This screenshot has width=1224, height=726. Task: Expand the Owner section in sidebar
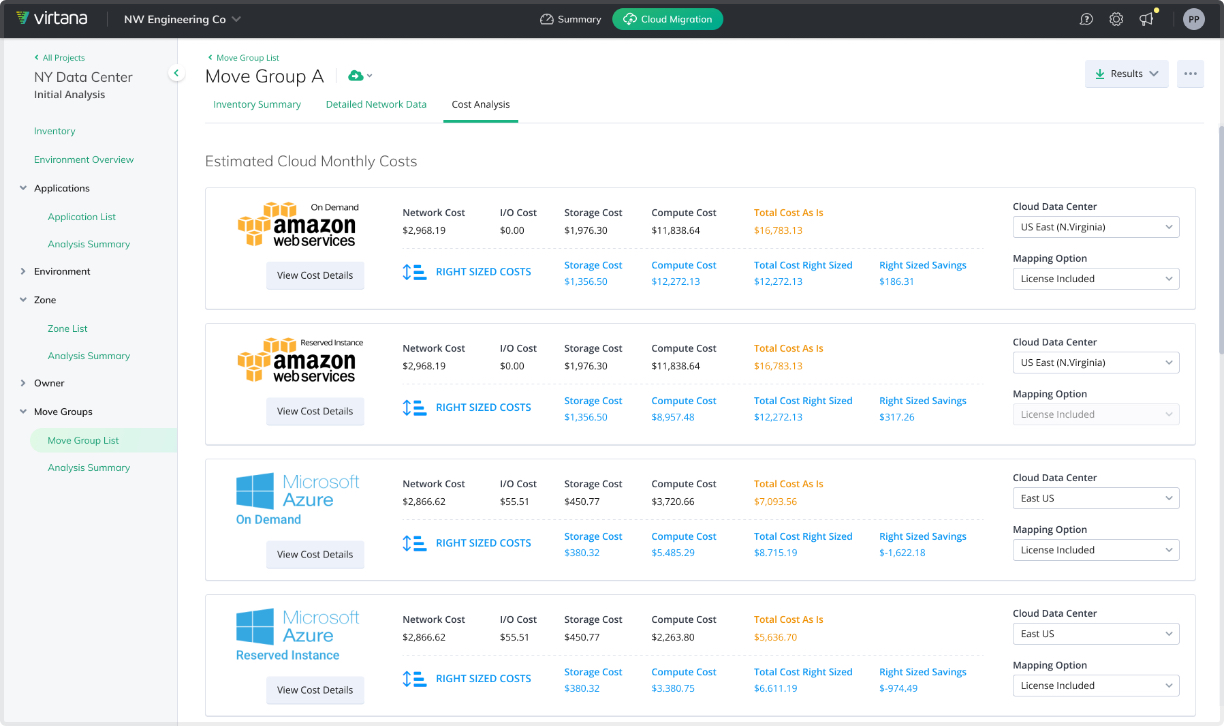point(23,384)
